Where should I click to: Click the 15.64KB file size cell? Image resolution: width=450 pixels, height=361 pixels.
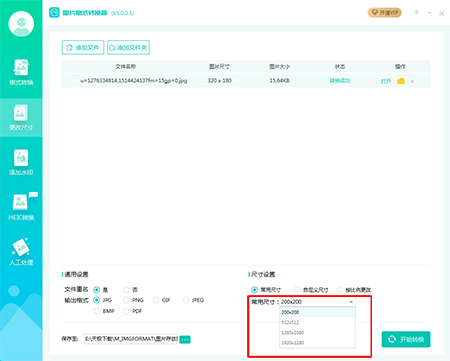[x=279, y=81]
